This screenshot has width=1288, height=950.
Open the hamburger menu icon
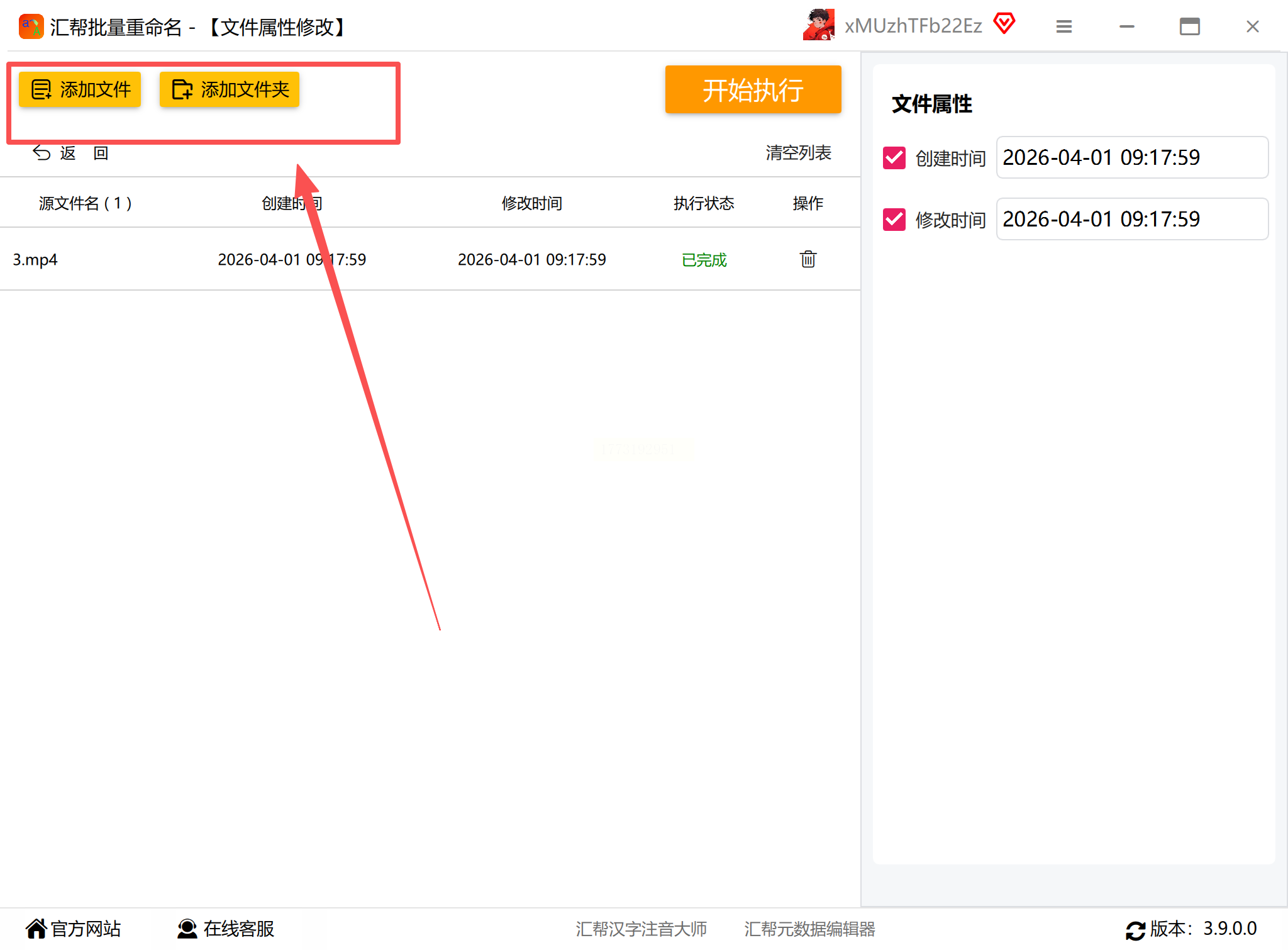[x=1063, y=26]
